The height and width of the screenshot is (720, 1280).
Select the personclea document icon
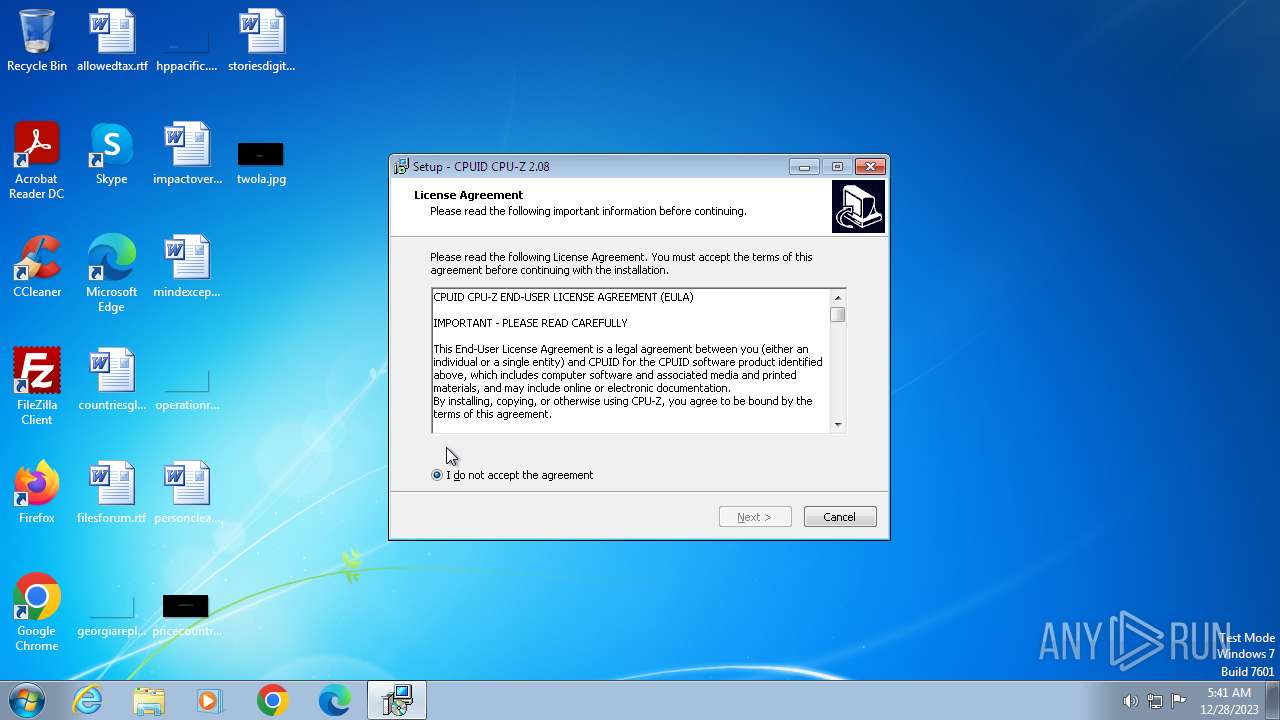tap(187, 493)
